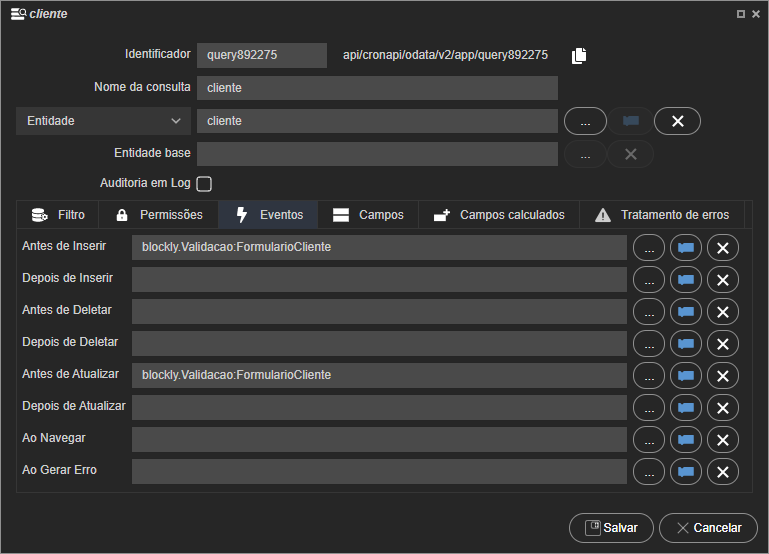Clear the Ao Navegar event

coord(723,440)
